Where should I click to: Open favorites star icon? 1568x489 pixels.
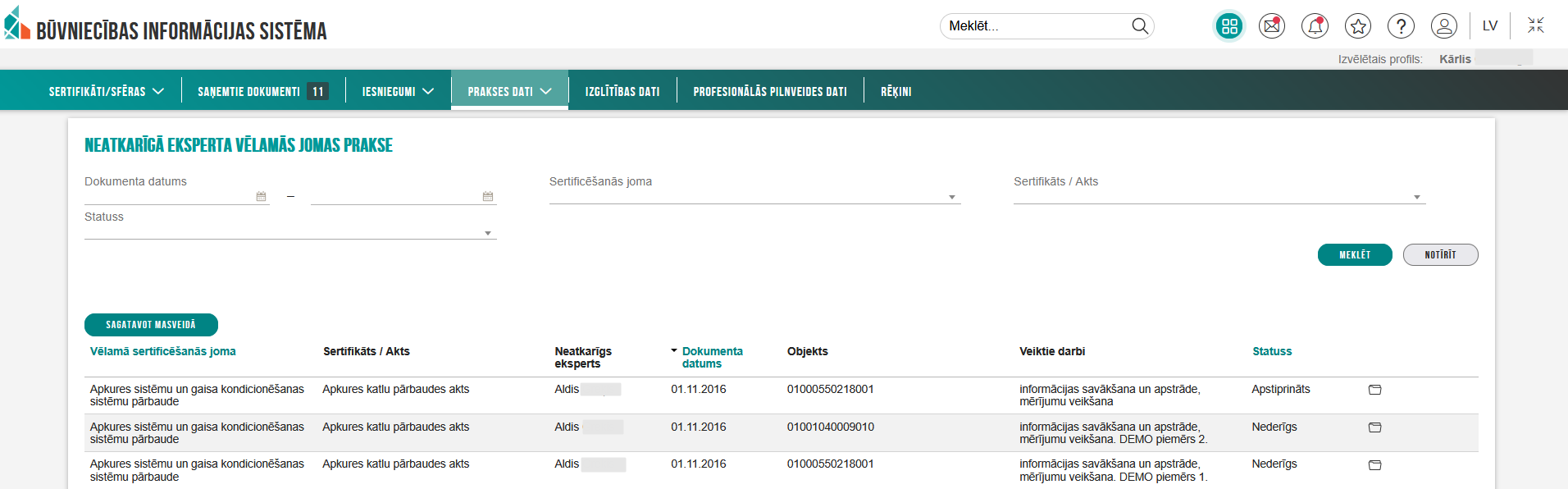click(1358, 26)
